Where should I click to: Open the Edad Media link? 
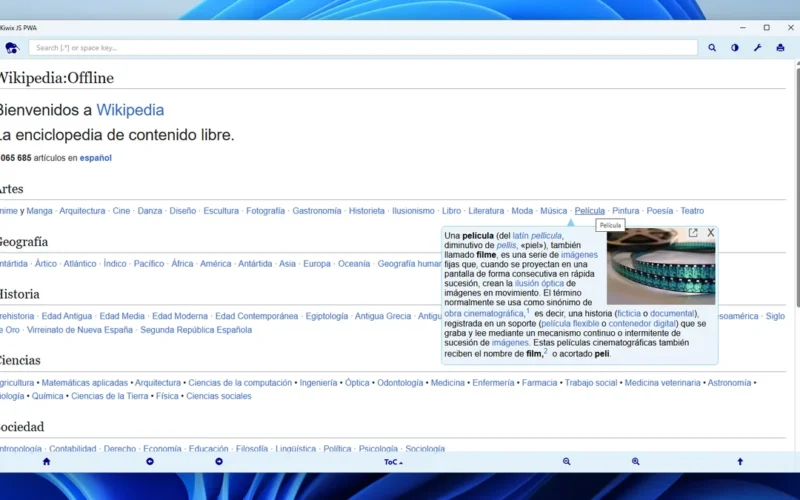122,316
